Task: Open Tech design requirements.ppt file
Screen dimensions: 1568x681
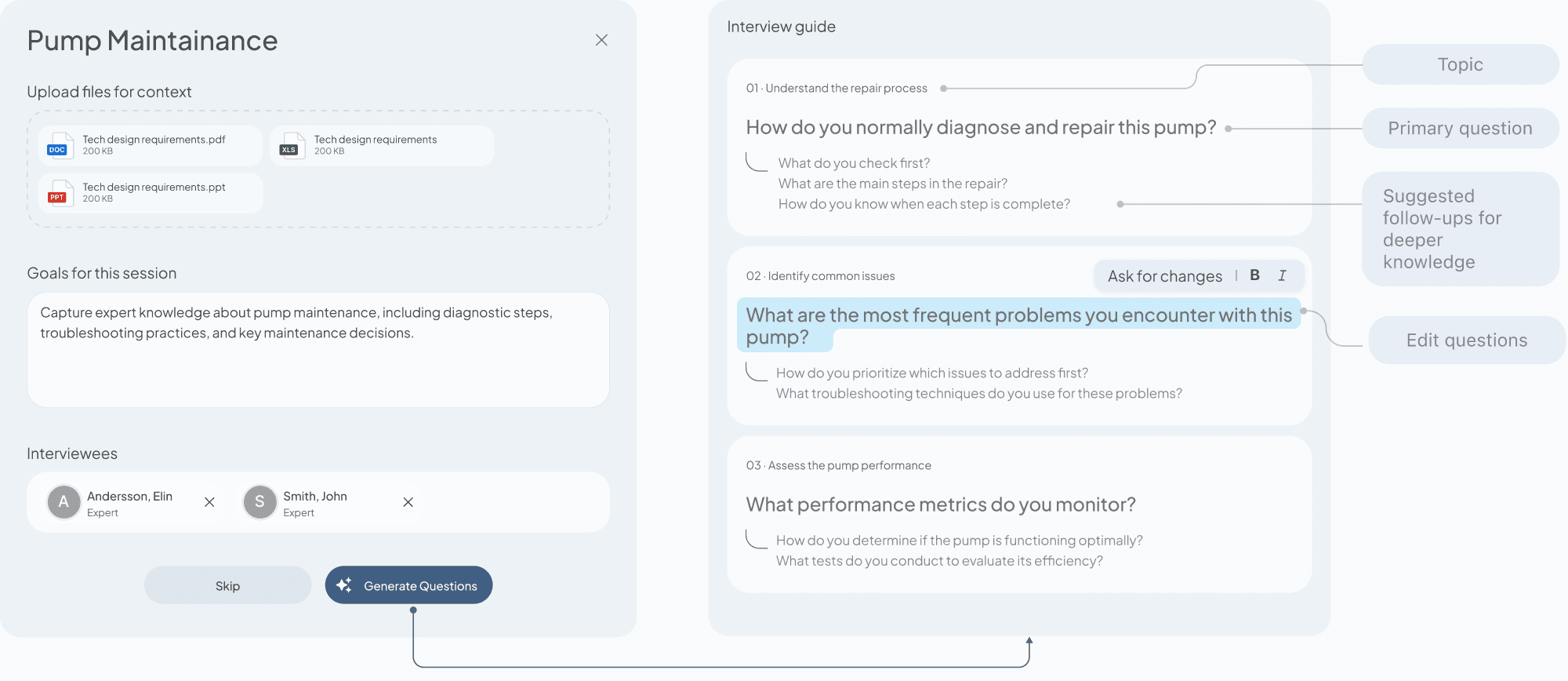Action: 151,193
